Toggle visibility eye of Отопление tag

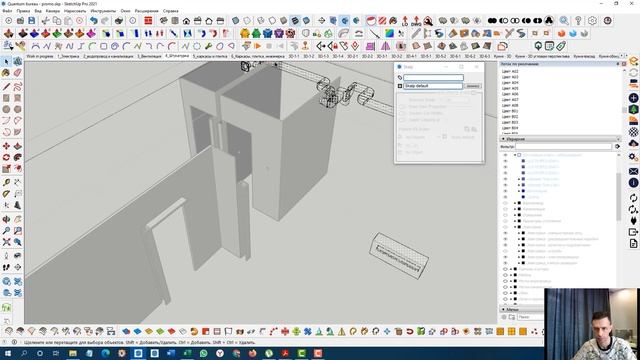coord(505,215)
